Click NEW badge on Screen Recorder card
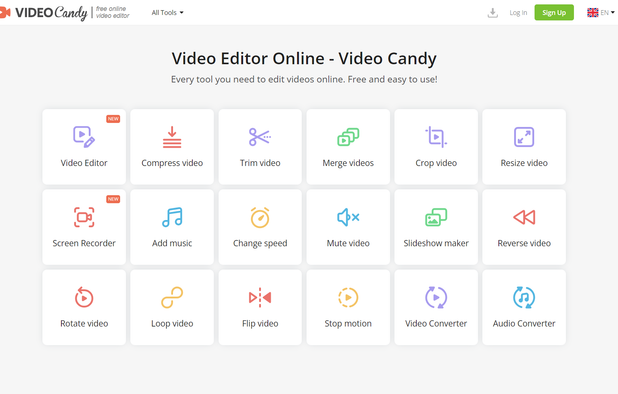Screen dimensions: 618x394 [113, 199]
